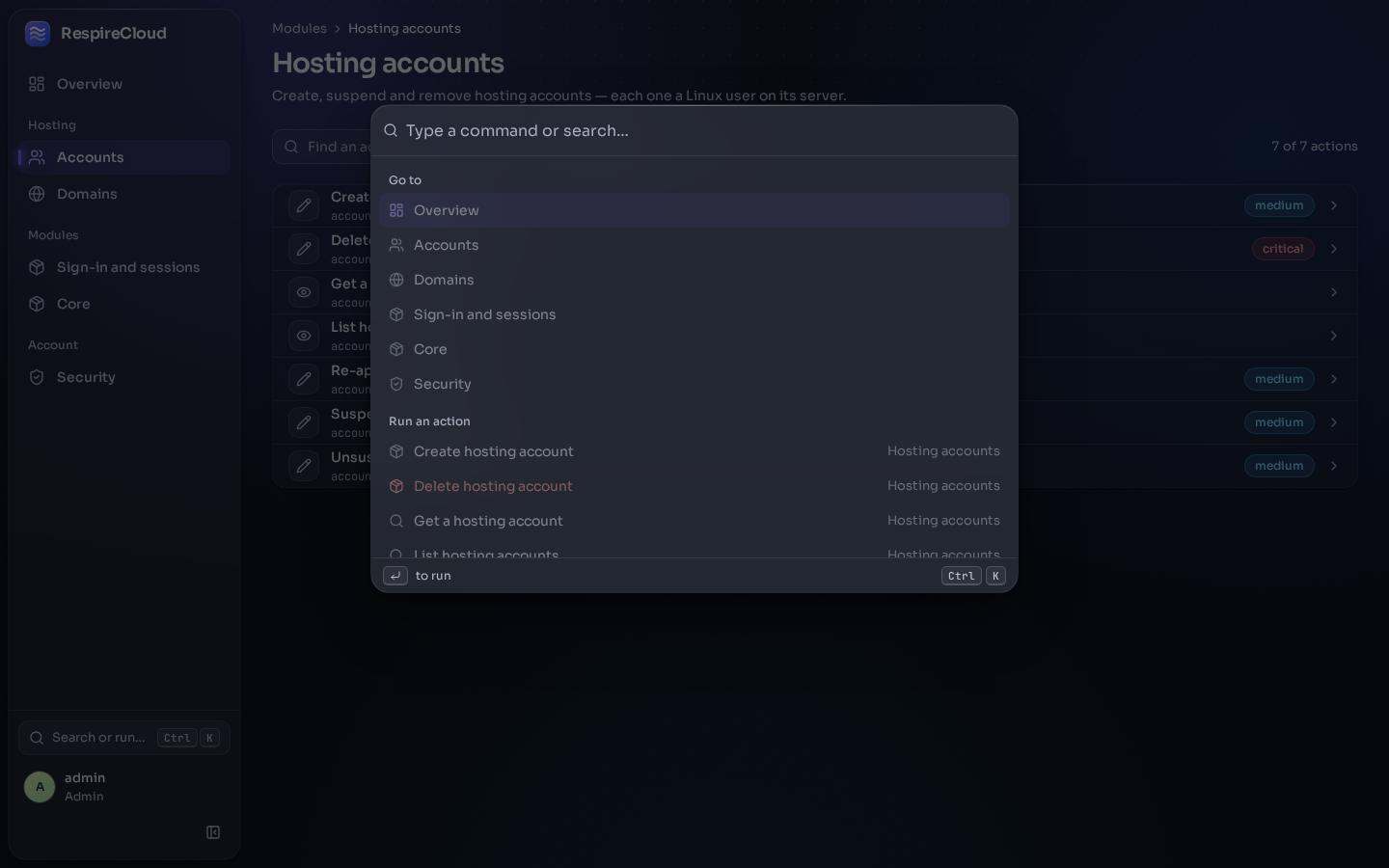Click the Domains globe icon in palette
This screenshot has height=868, width=1389.
click(396, 280)
